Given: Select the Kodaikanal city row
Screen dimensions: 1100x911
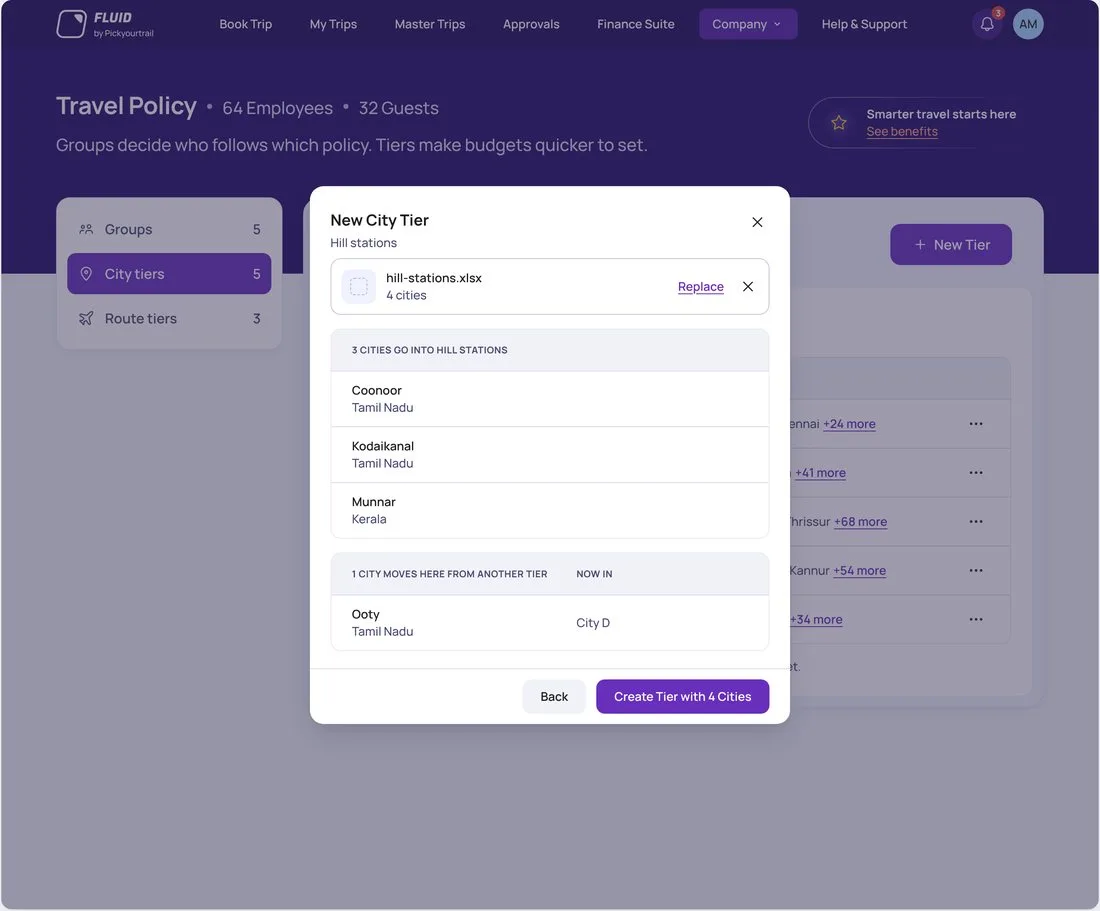Looking at the screenshot, I should point(549,454).
